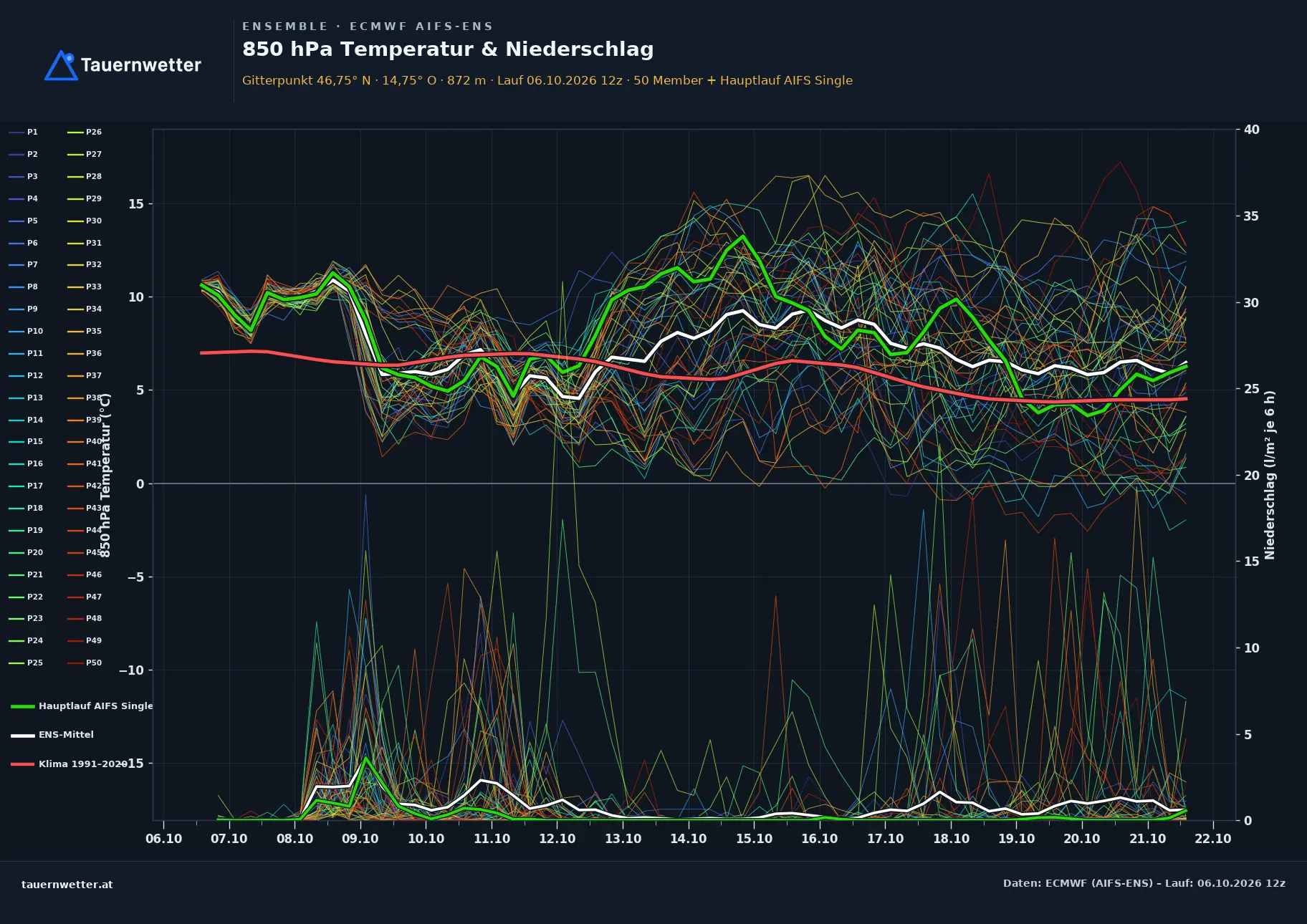Click the 22.10 date label on x-axis
Image resolution: width=1307 pixels, height=924 pixels.
1213,839
